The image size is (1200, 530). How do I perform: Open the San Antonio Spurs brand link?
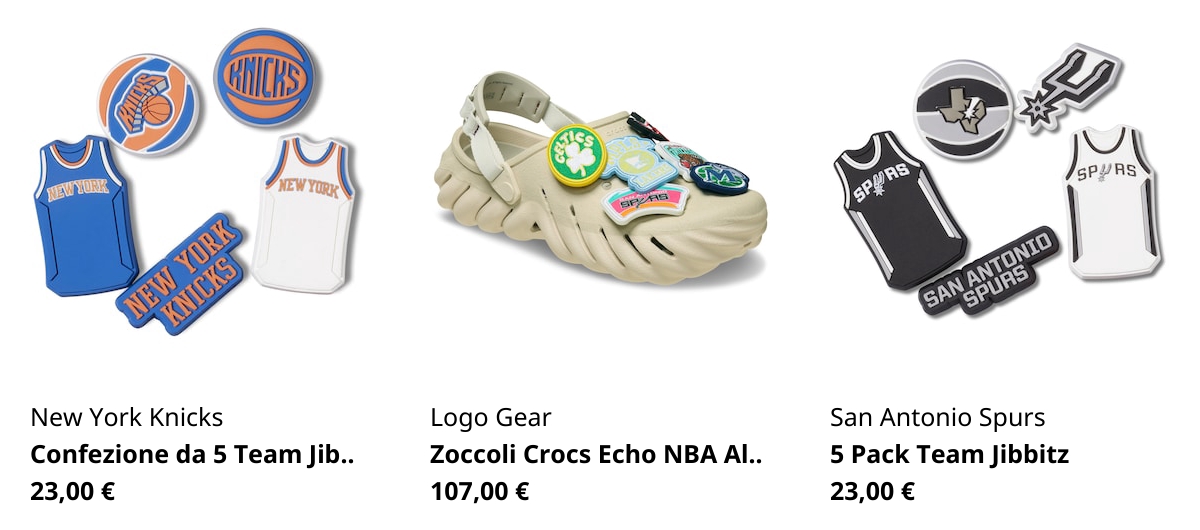[938, 417]
